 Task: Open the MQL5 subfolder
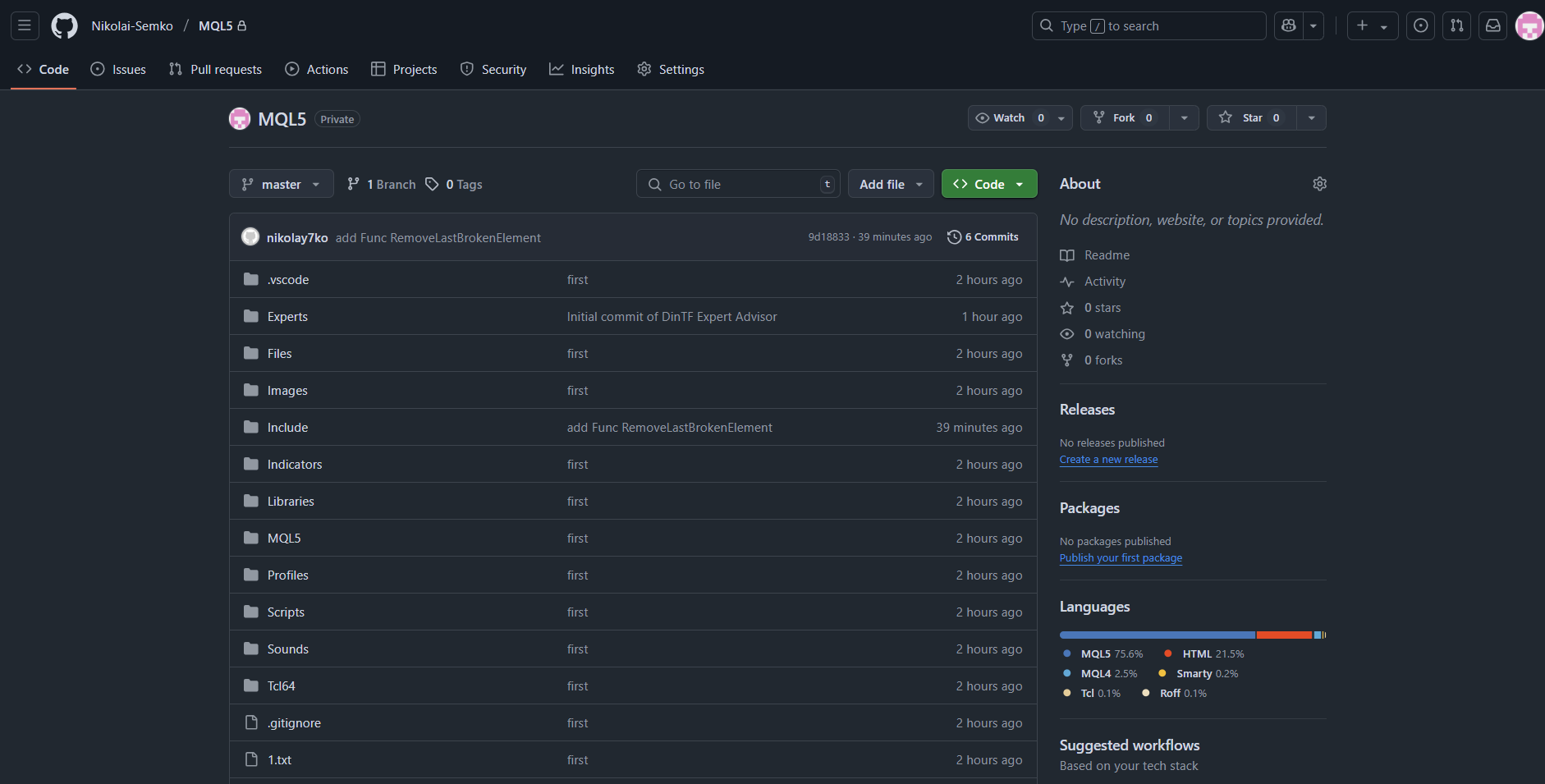pyautogui.click(x=284, y=539)
